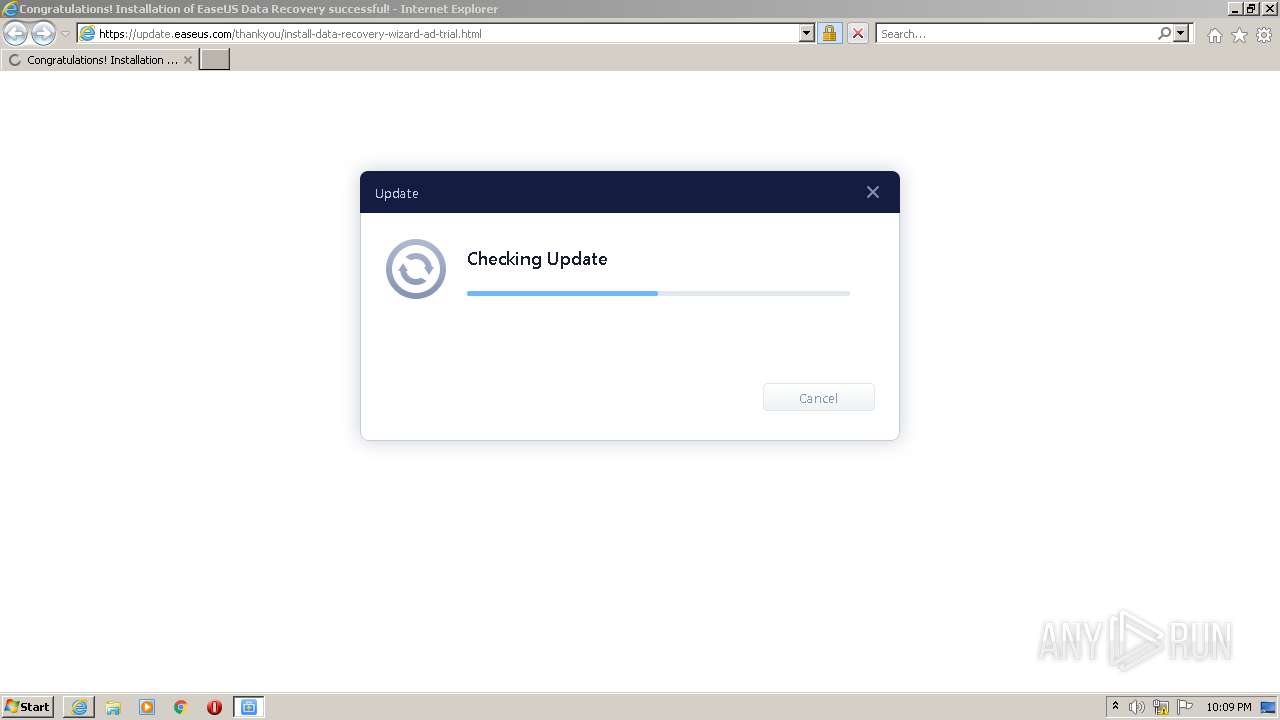Click the Search box

point(1016,34)
